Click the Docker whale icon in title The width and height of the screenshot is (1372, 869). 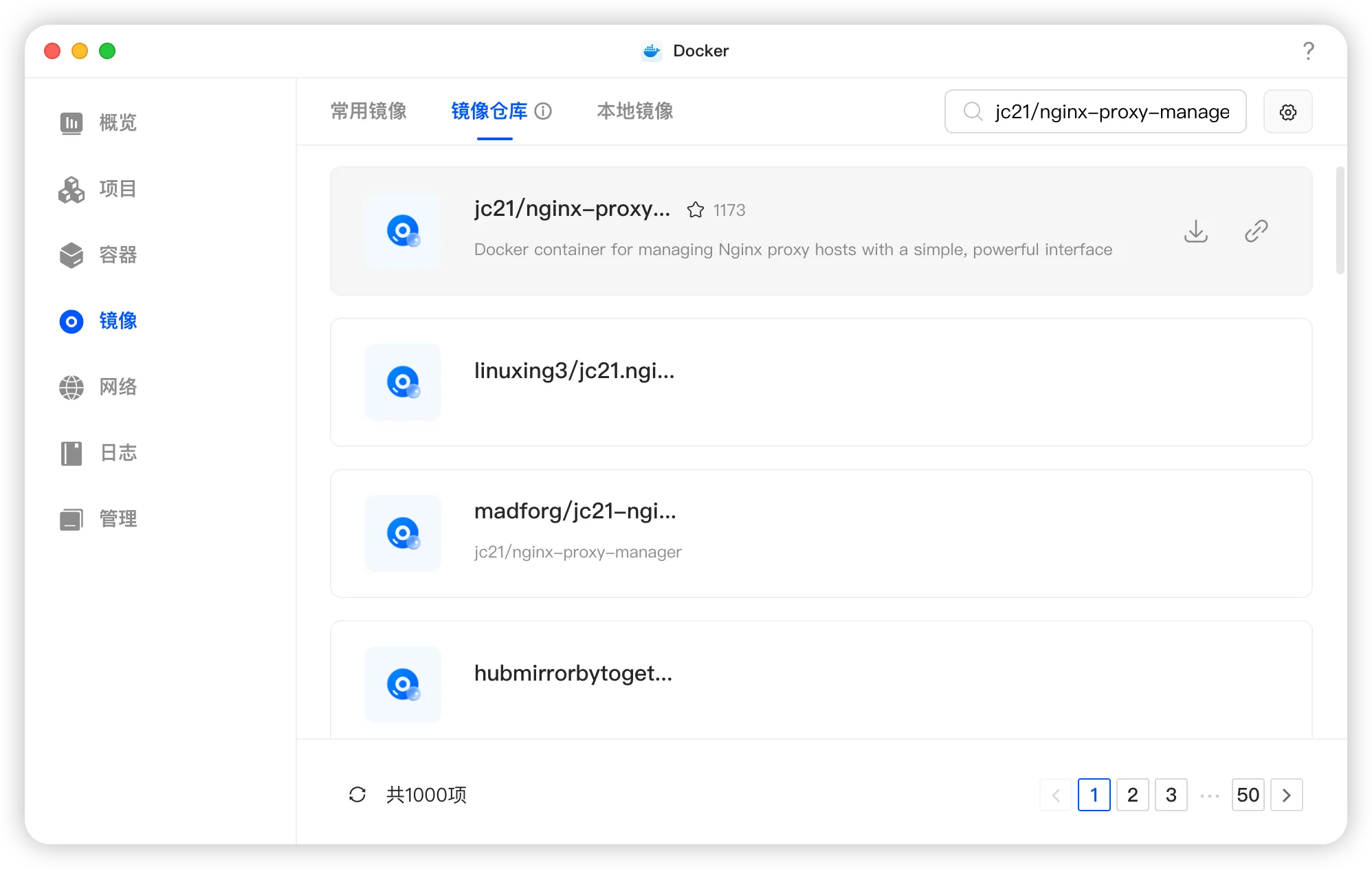(652, 51)
